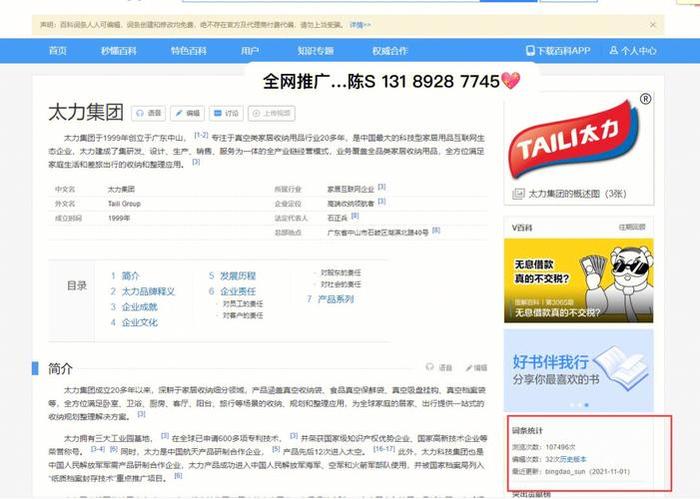Viewport: 700px width, 499px height.
Task: Open the 无息借款真的不交税 video thumbnail
Action: click(x=579, y=281)
